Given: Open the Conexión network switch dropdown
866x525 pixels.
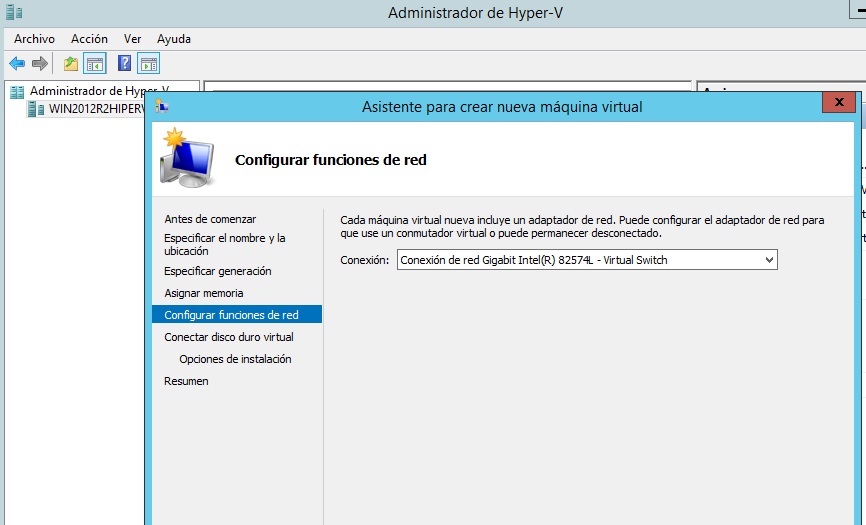Looking at the screenshot, I should [x=587, y=260].
